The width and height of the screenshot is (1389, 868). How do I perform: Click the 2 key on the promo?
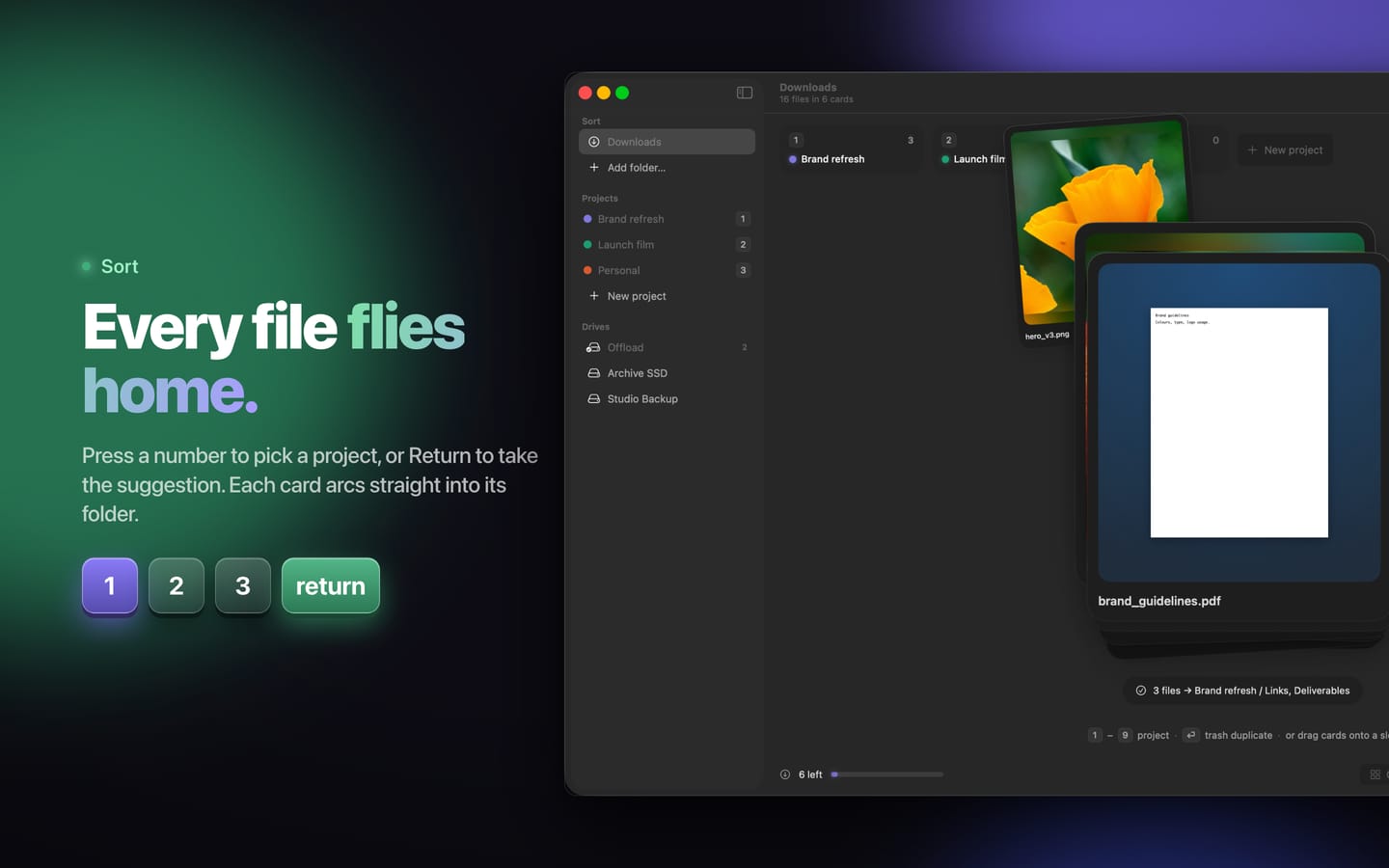tap(177, 585)
